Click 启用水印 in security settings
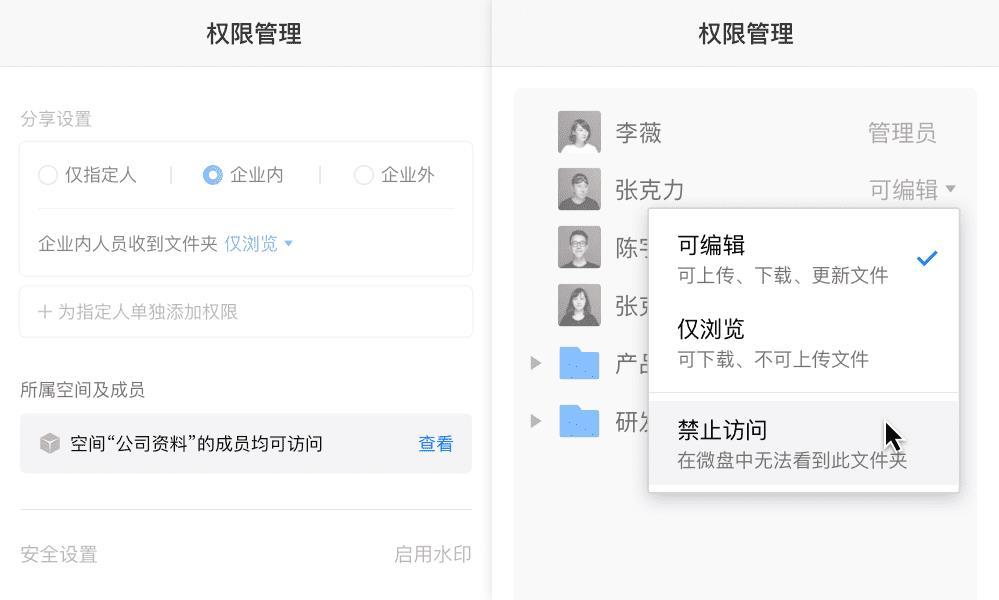 433,554
